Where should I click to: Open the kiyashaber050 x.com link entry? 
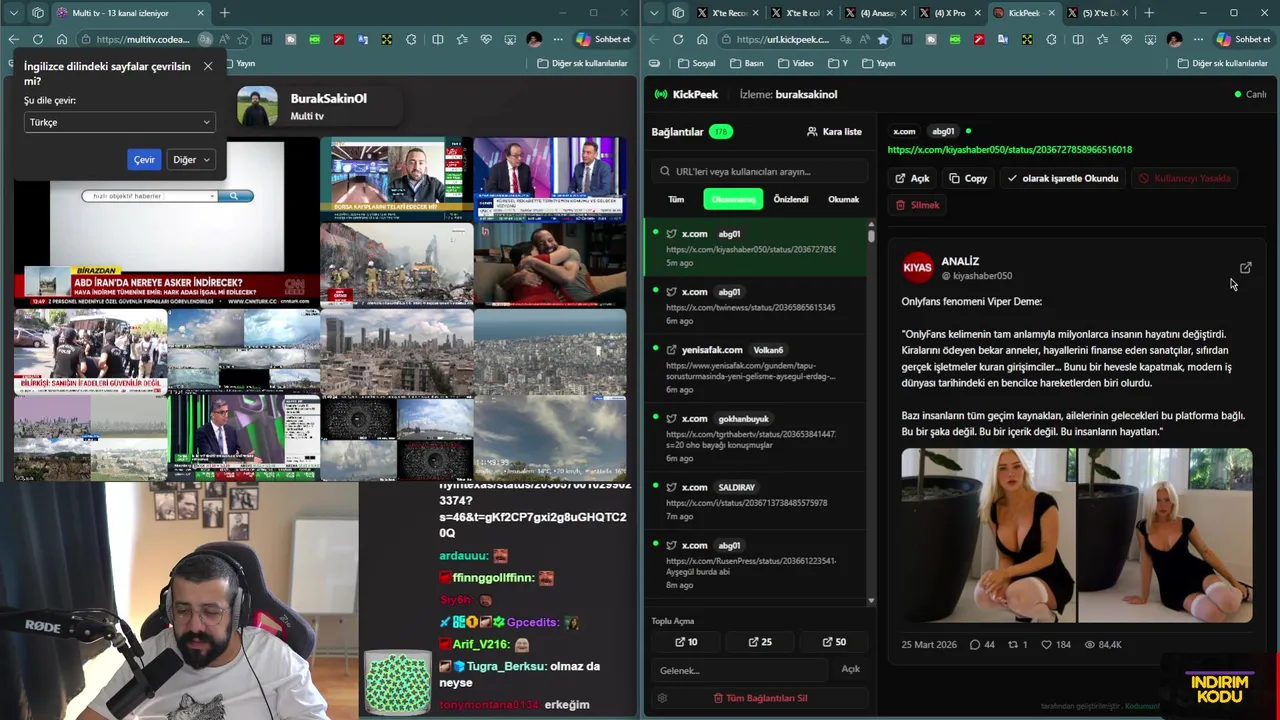pyautogui.click(x=755, y=248)
